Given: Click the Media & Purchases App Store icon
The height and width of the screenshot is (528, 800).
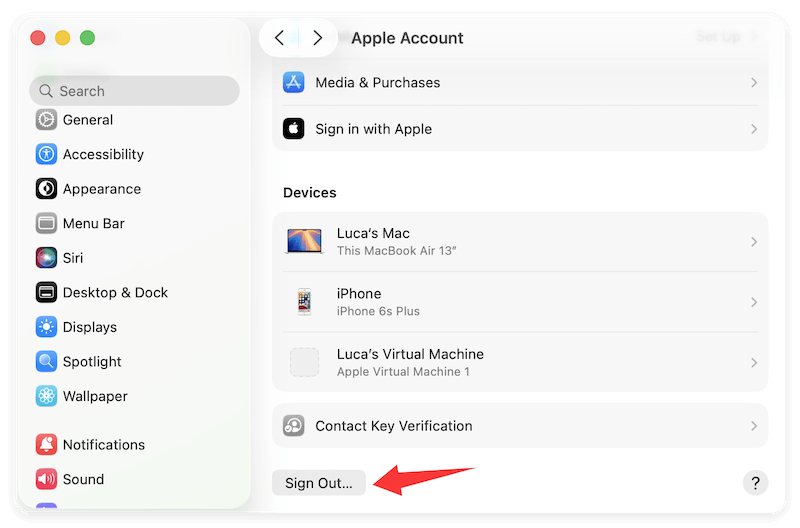Looking at the screenshot, I should tap(293, 82).
